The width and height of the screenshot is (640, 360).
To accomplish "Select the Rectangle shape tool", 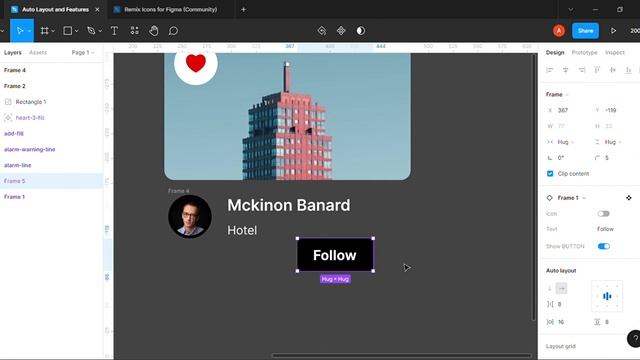I will point(68,31).
